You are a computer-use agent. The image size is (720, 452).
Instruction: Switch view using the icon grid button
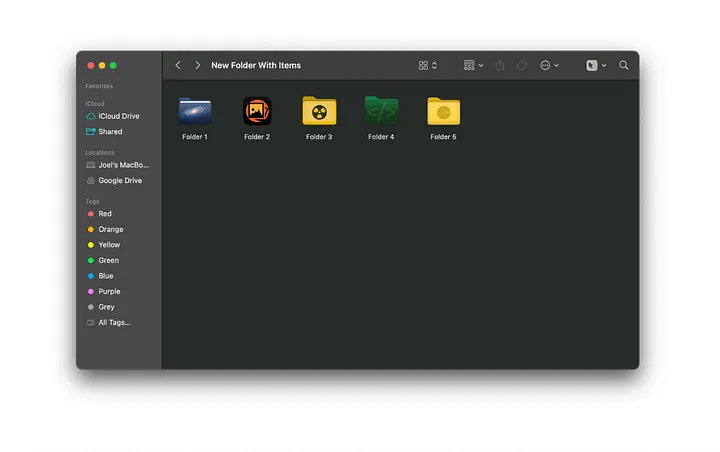[x=428, y=66]
